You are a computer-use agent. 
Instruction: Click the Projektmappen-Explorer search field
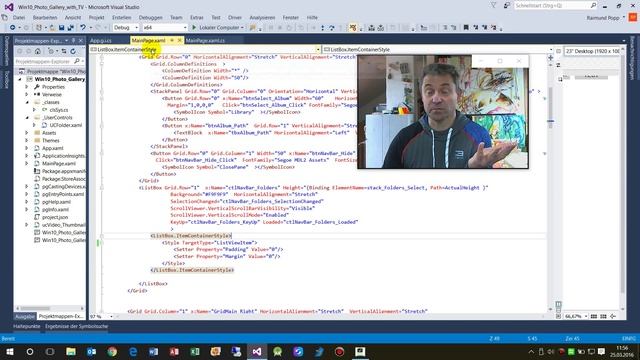point(45,61)
